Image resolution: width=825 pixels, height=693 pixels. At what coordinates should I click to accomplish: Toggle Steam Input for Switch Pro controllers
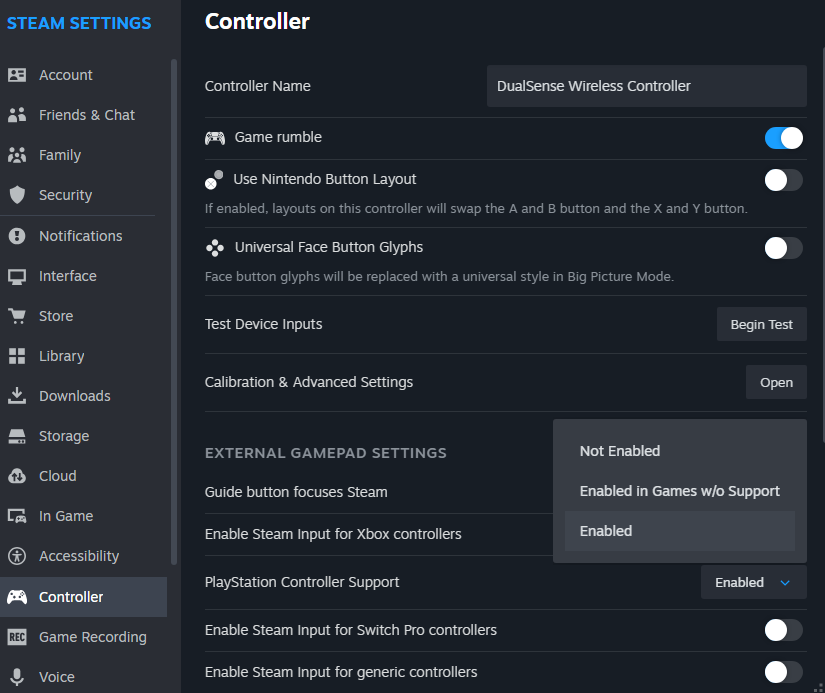[x=783, y=630]
